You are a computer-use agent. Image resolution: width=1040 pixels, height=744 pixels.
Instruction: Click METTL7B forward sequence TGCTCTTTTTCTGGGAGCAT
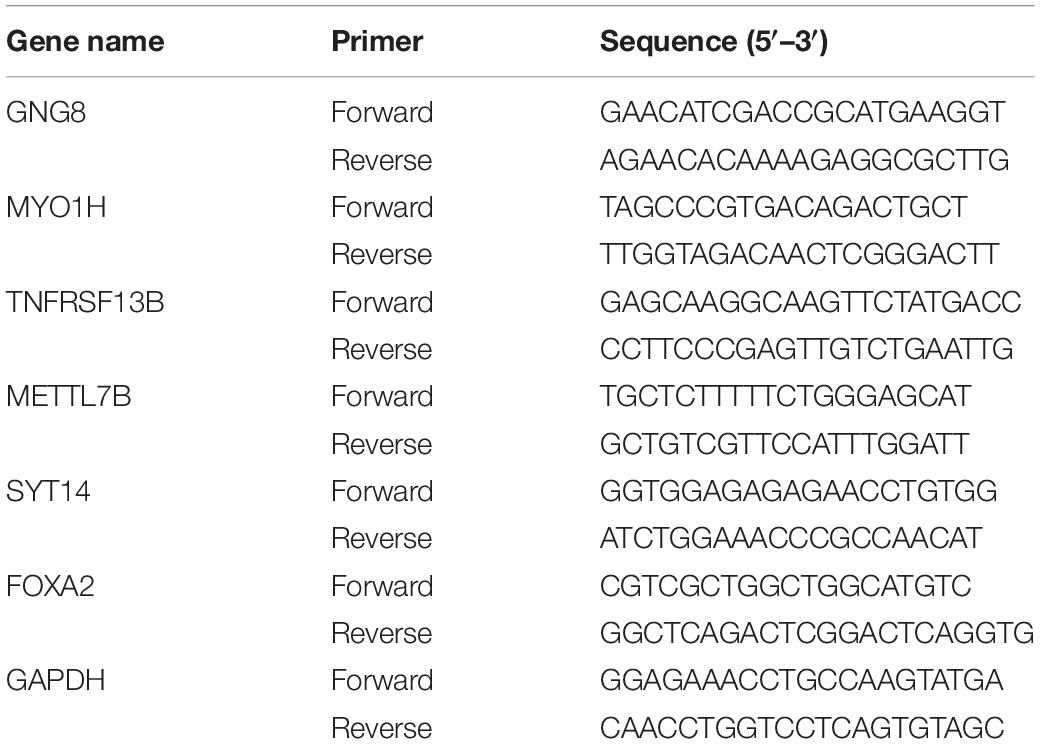coord(786,397)
